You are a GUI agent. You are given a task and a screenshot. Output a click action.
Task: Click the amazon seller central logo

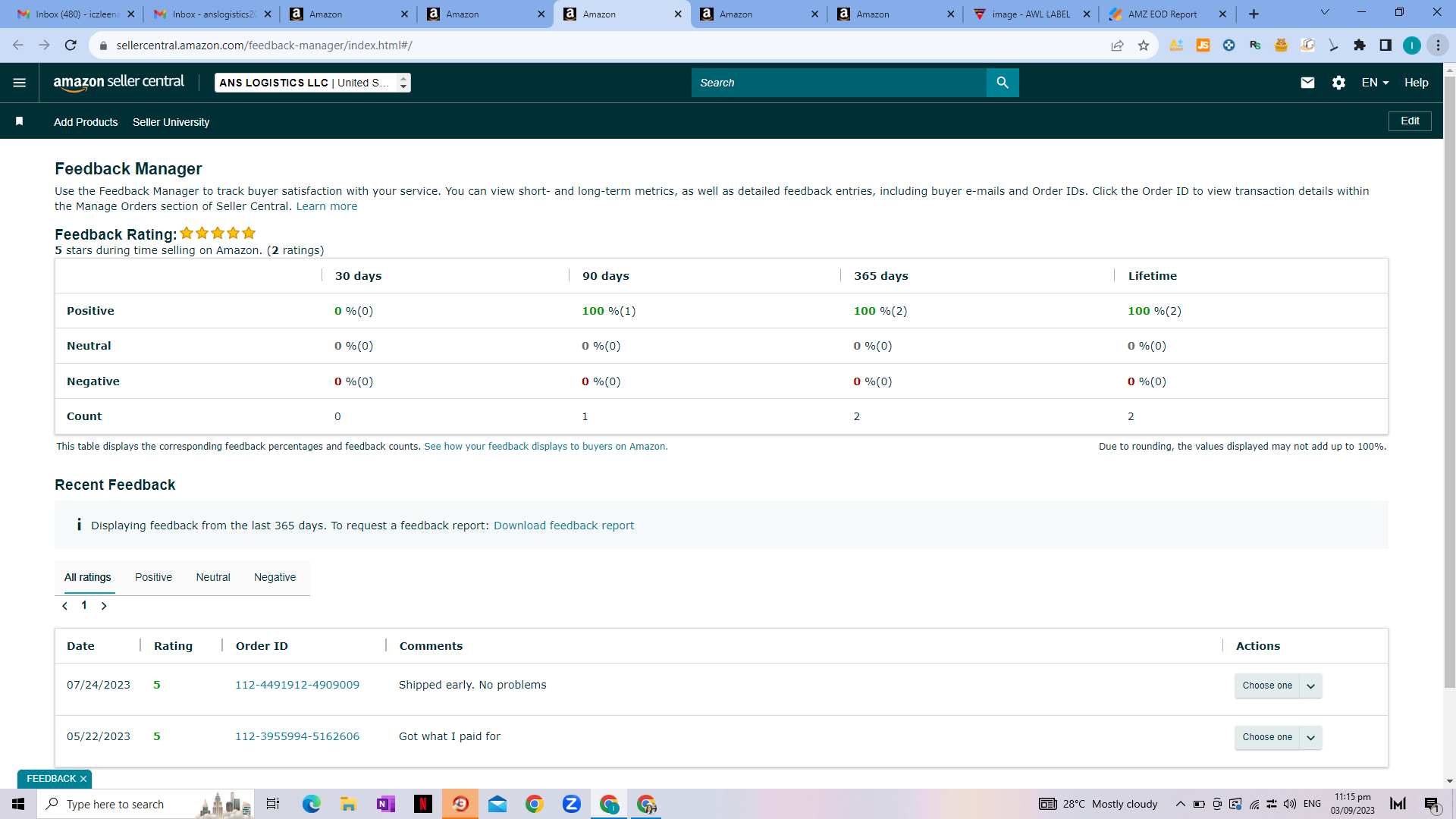[119, 83]
